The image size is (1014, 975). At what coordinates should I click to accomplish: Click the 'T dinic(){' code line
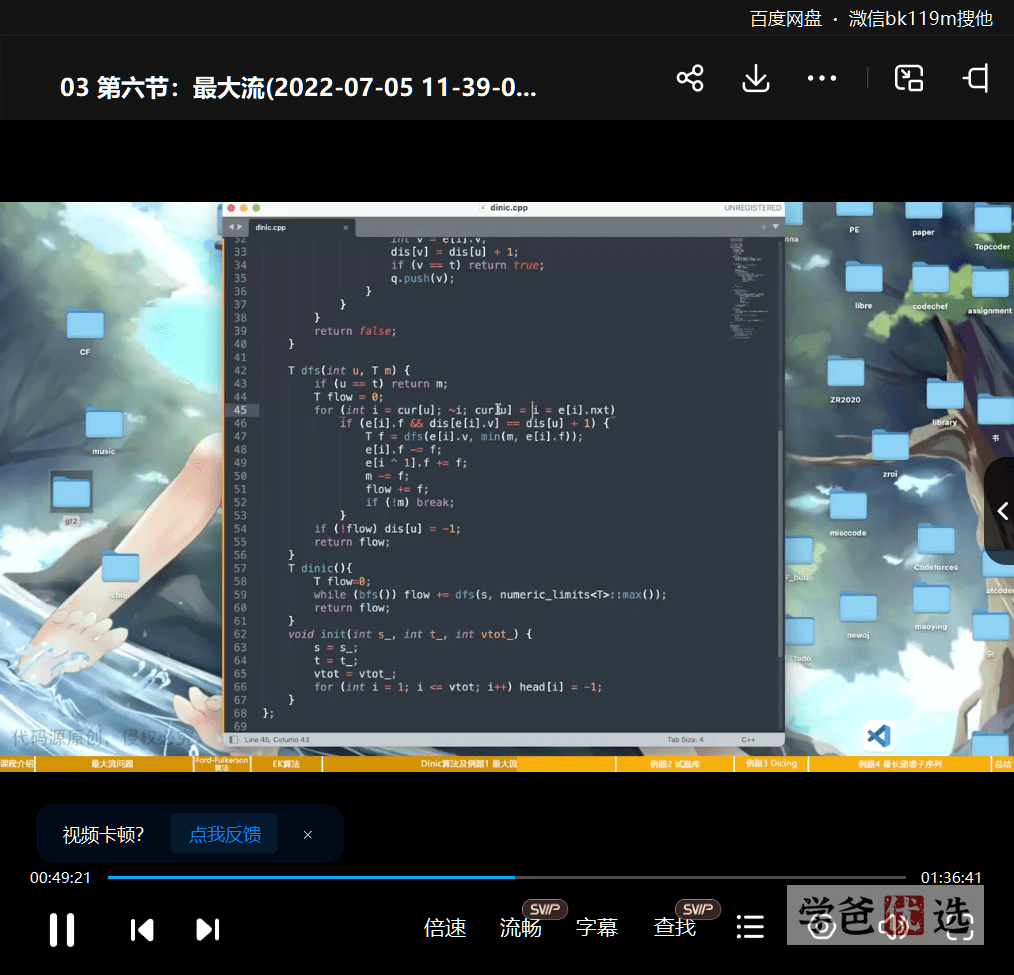320,568
